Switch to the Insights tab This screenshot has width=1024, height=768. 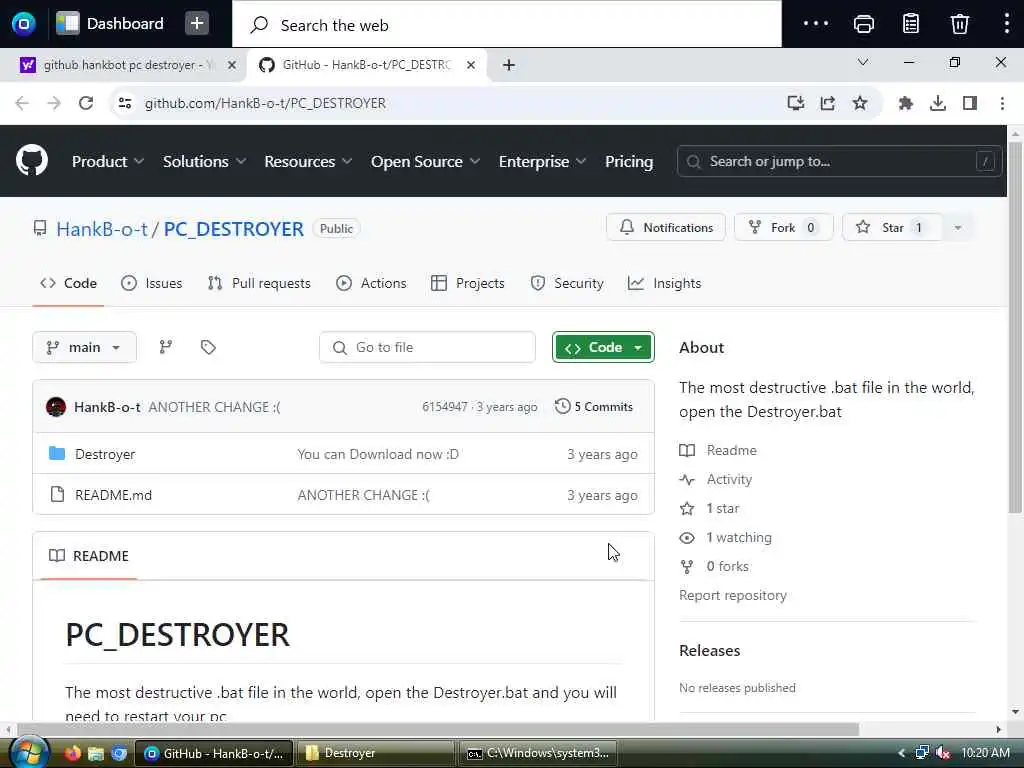tap(664, 283)
